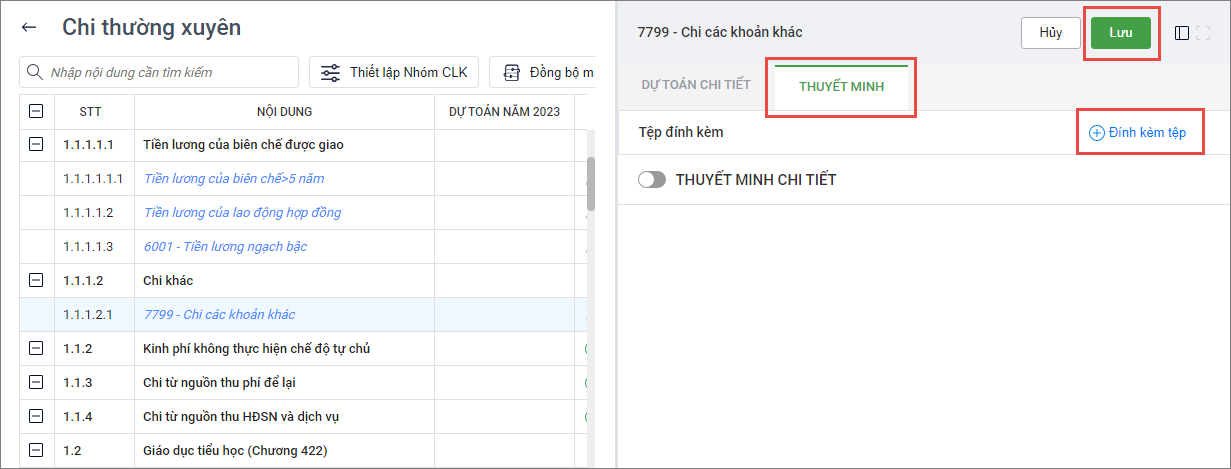Click the fullscreen expand icon
The image size is (1231, 469).
click(1203, 33)
